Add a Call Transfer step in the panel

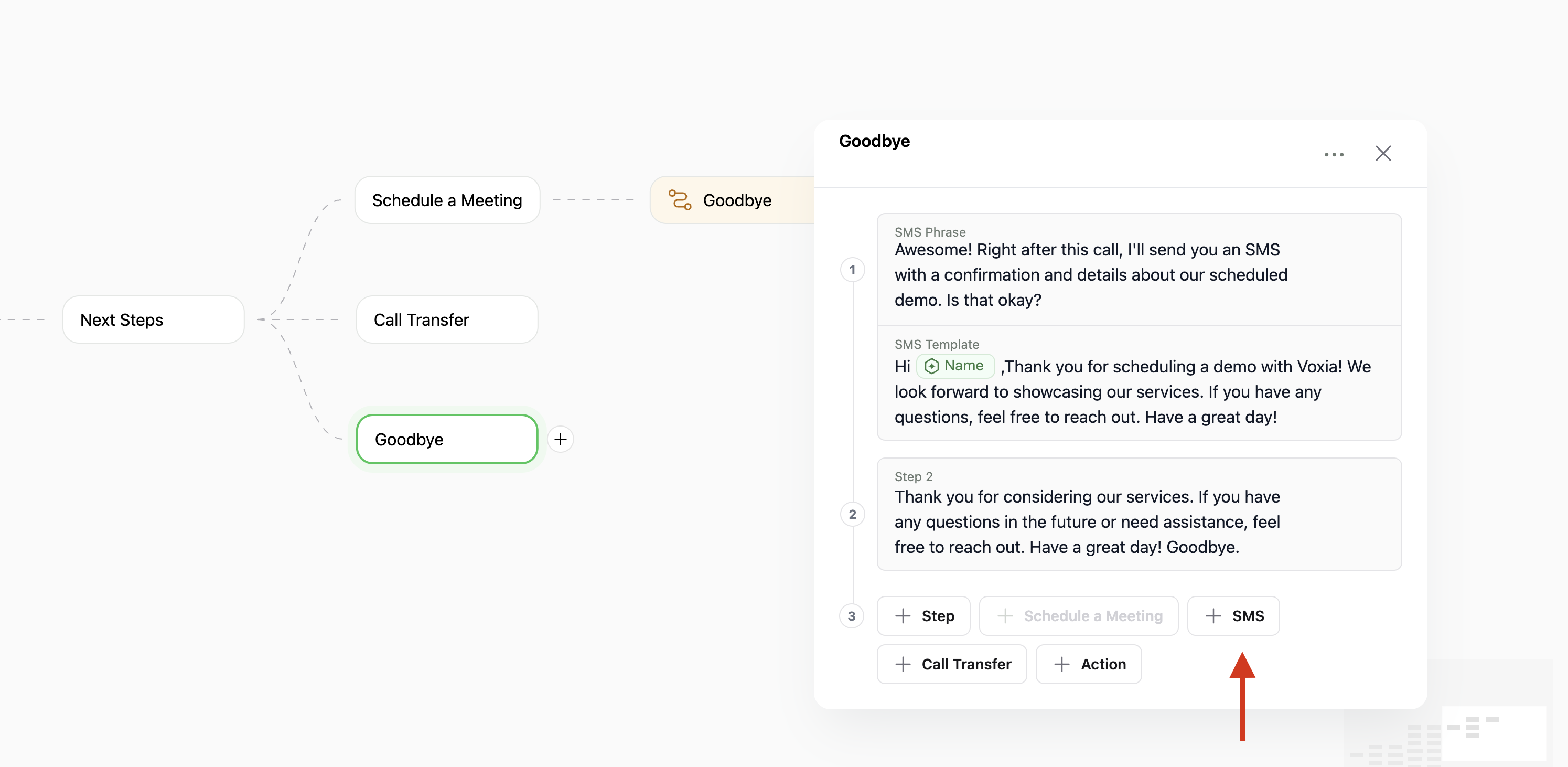click(x=951, y=664)
